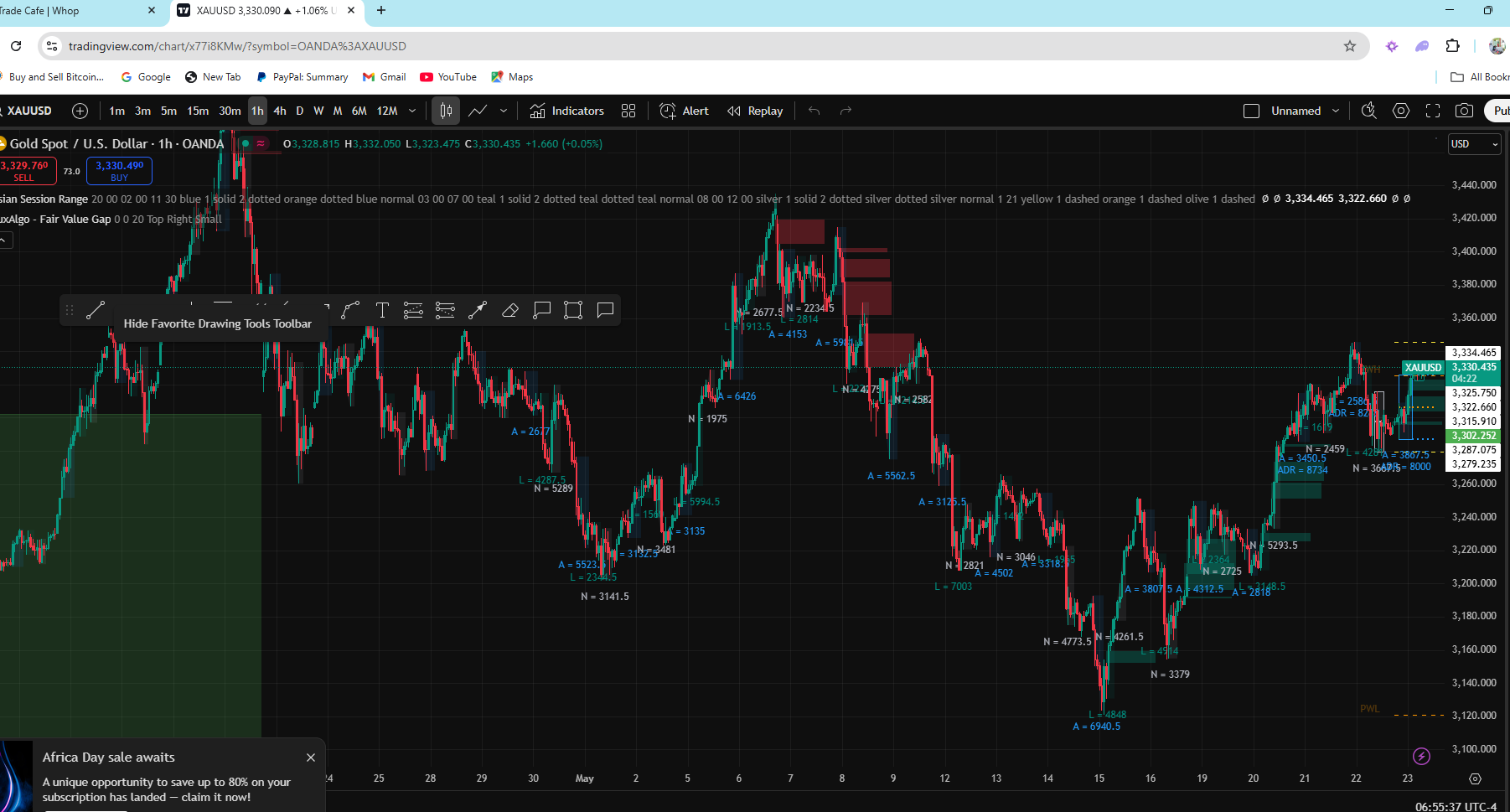Dismiss the Africa Day sale popup
This screenshot has width=1510, height=812.
(311, 758)
